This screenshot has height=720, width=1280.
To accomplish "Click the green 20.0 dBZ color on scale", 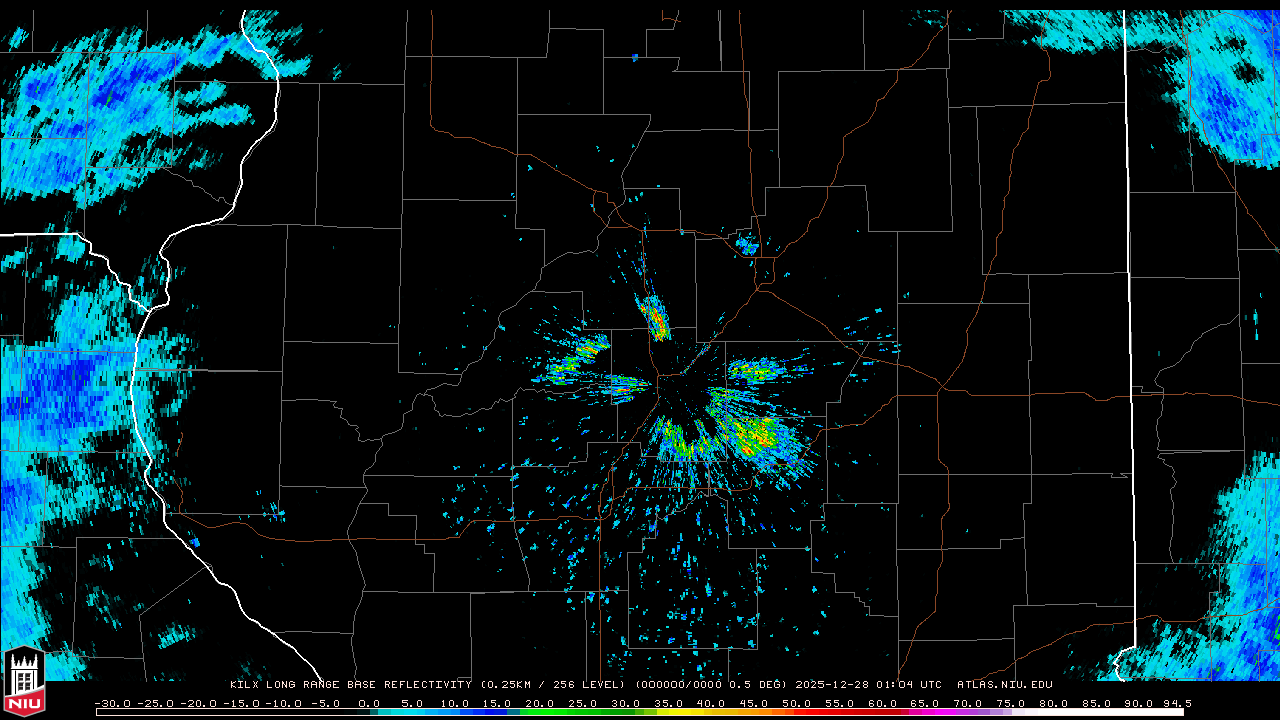I will tap(540, 712).
